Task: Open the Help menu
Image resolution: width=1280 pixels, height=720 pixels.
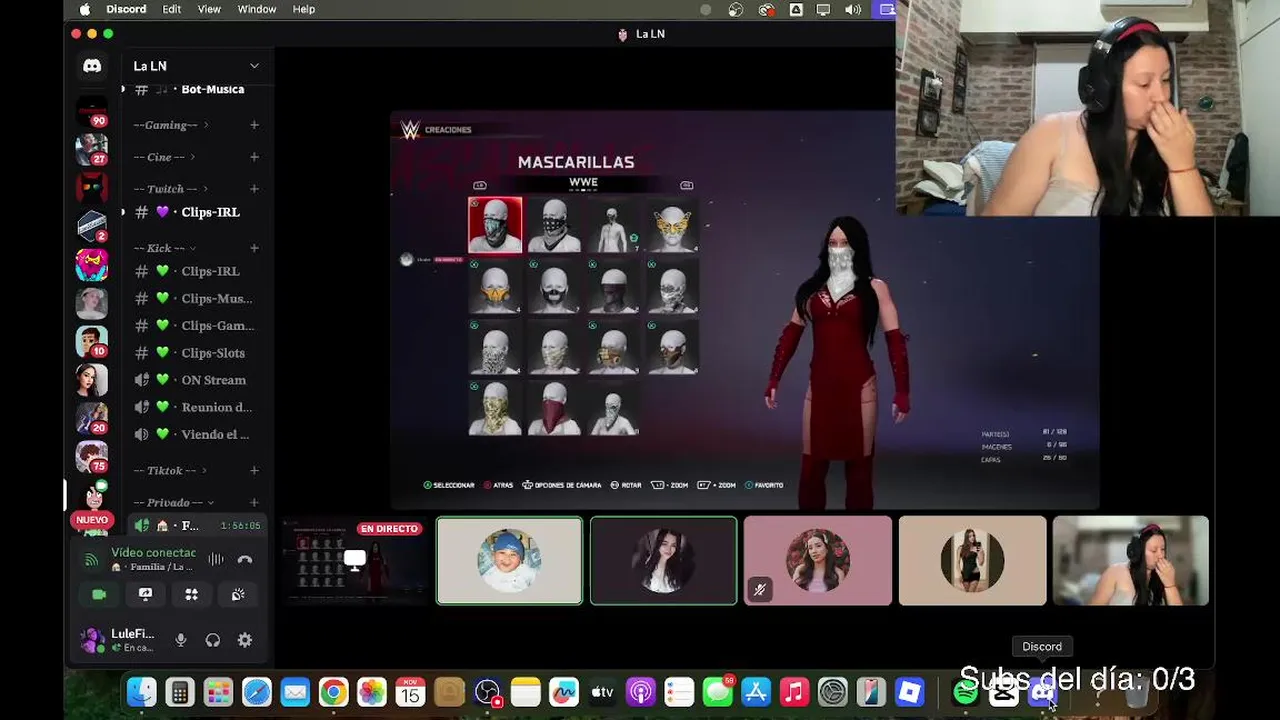Action: tap(304, 9)
